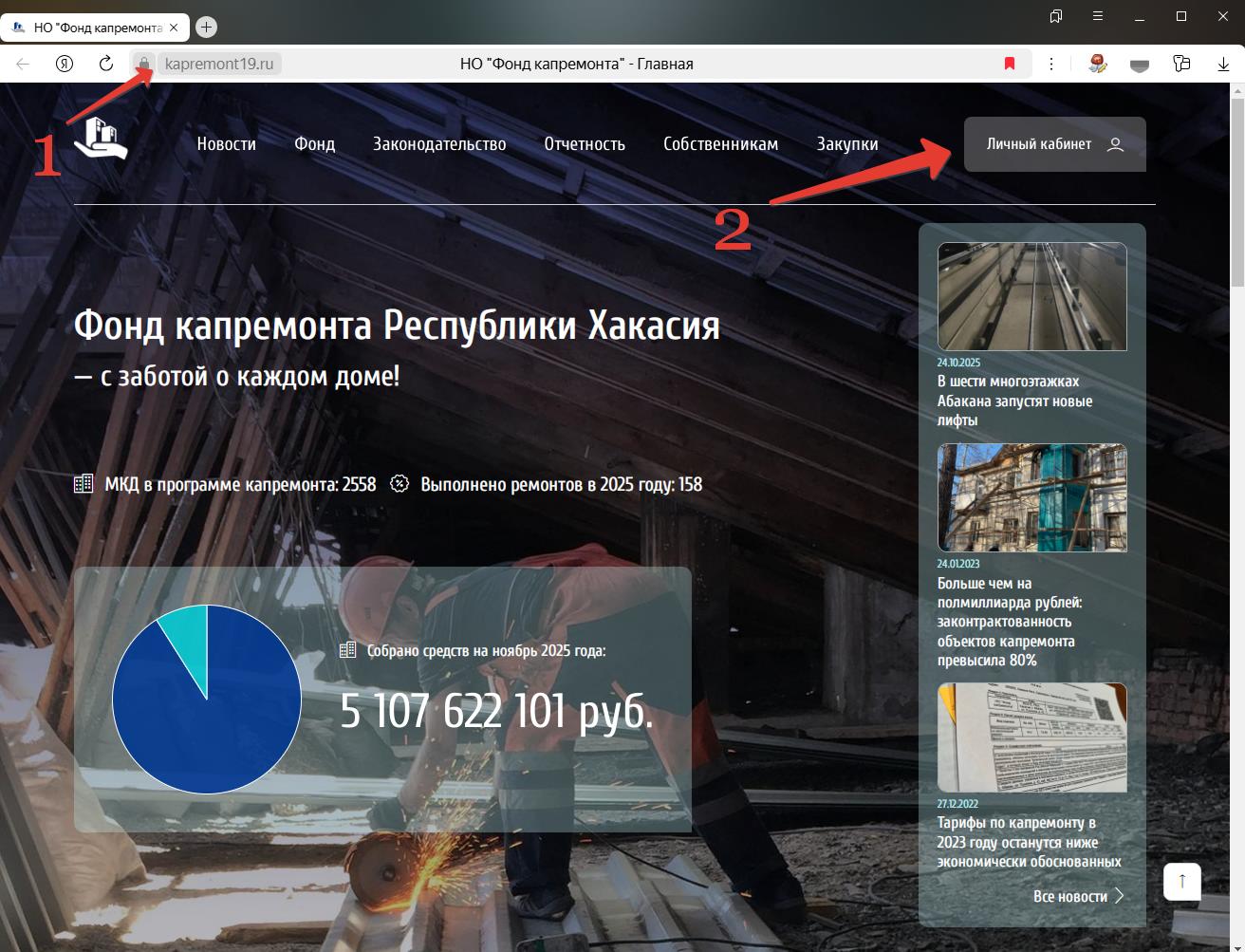Viewport: 1245px width, 952px height.
Task: Open the Новости menu item
Action: (x=226, y=144)
